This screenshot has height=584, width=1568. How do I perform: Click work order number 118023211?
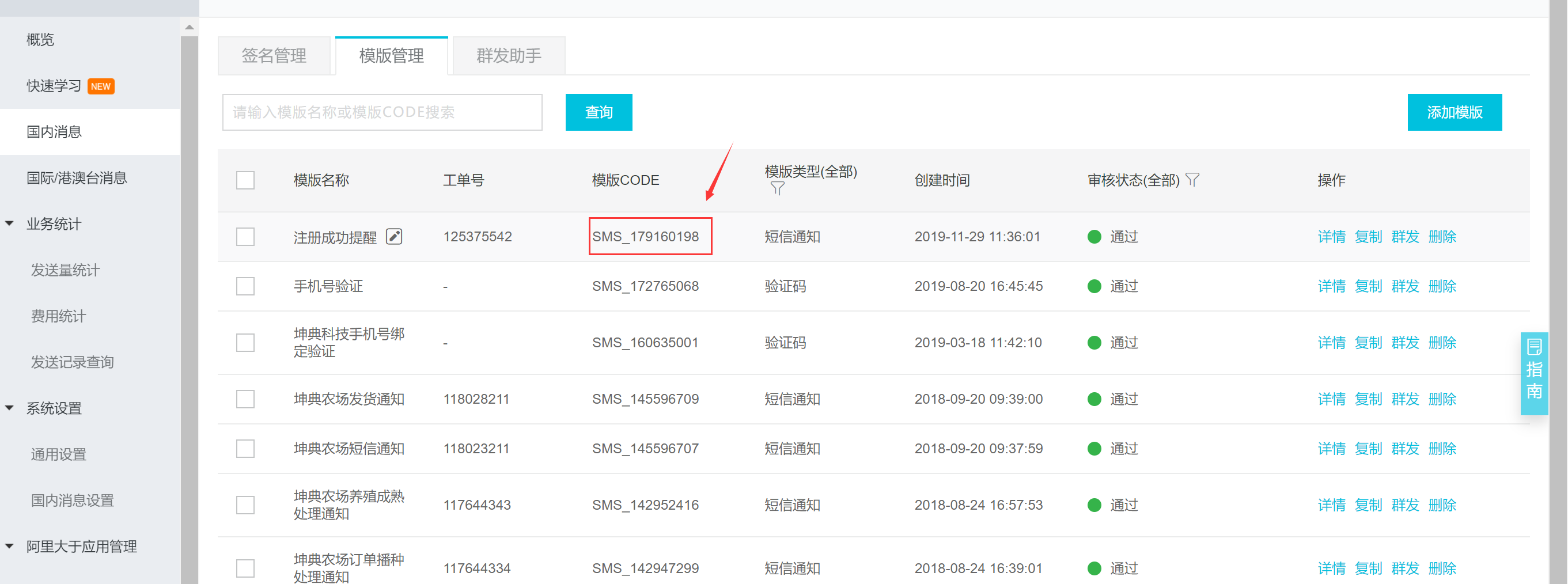point(476,448)
